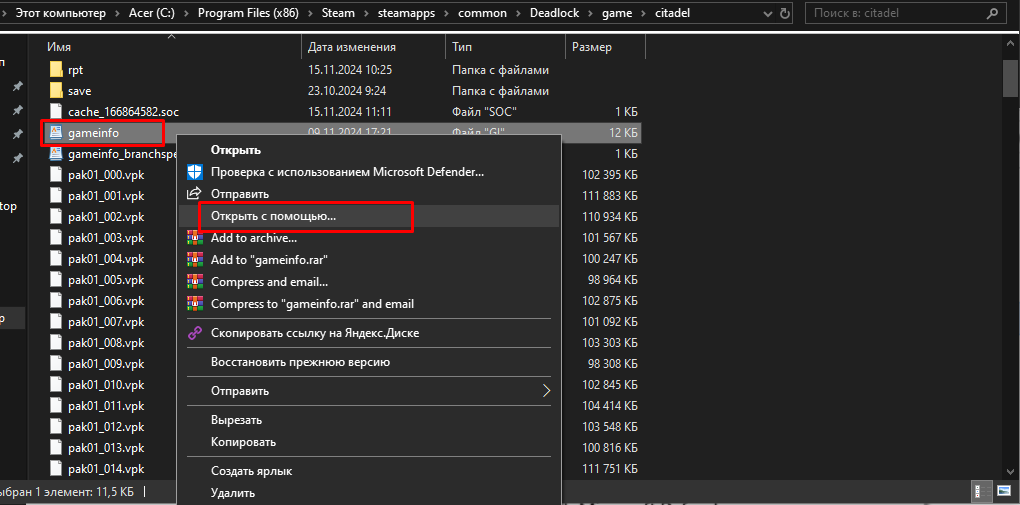Click the cache_166864582.soc file icon
Screen dimensions: 1020x505
56,111
